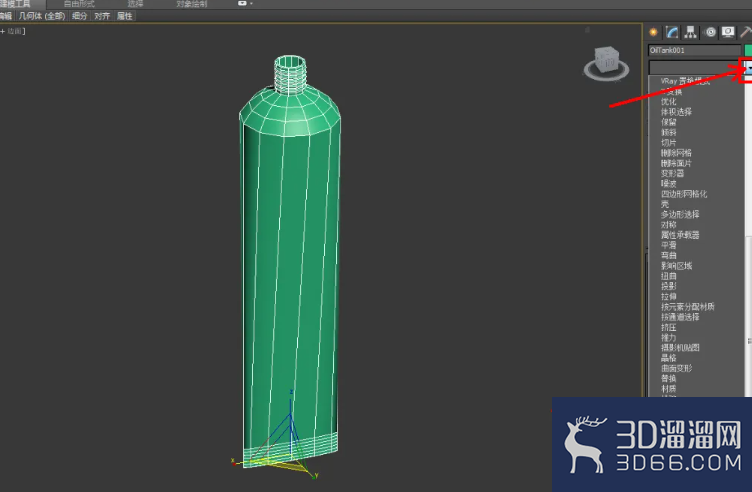Choose 摄影机贴图 modifier
This screenshot has height=492, width=752.
(x=680, y=348)
